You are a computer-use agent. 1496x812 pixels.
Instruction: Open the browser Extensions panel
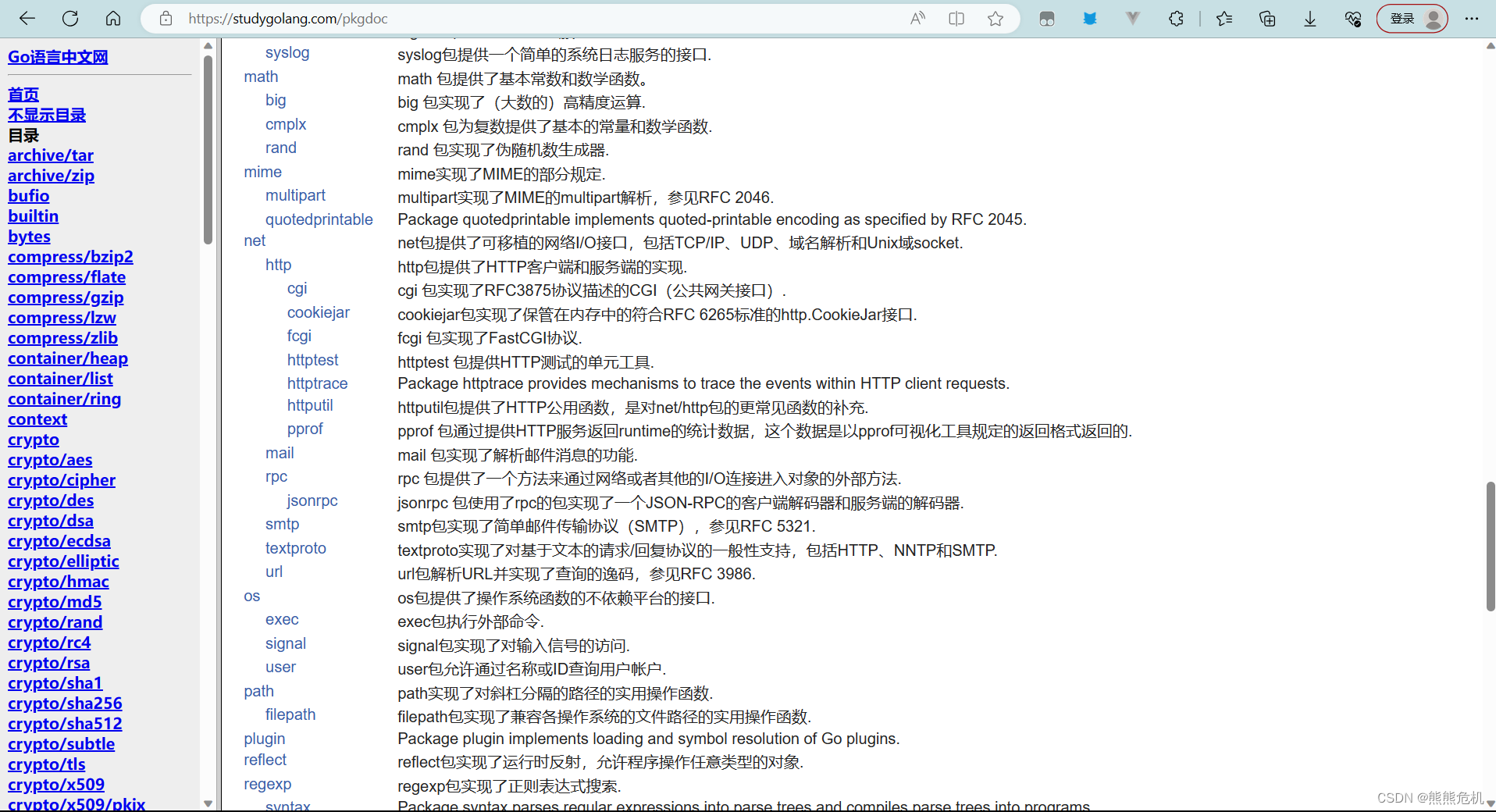point(1176,19)
